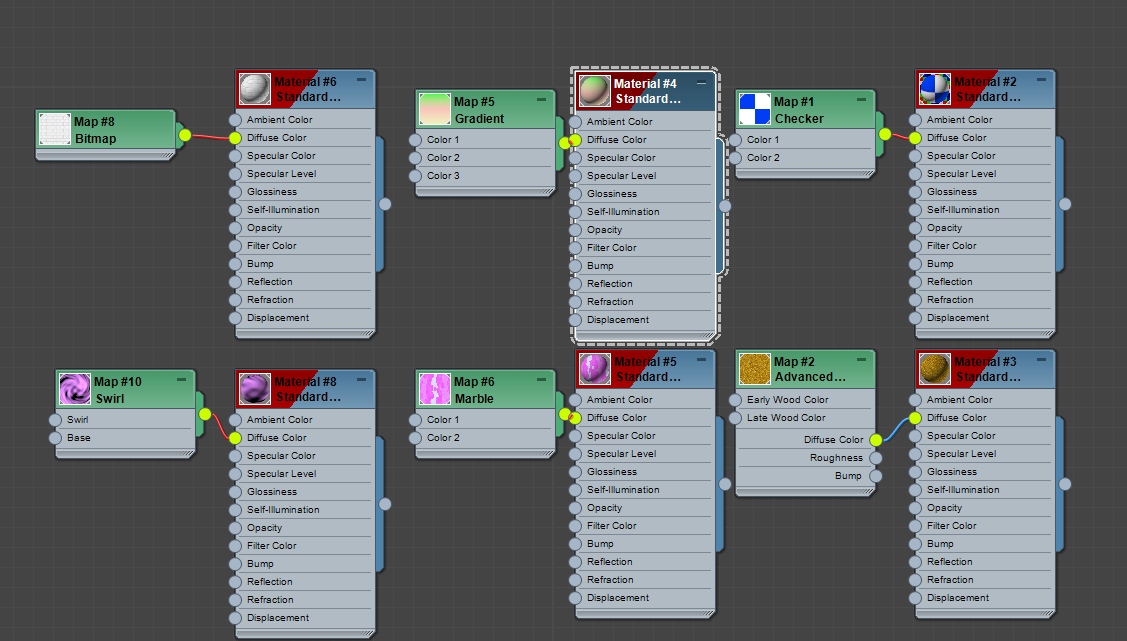Click Material #6 Ambient Color input socket
This screenshot has height=641, width=1127.
click(235, 120)
